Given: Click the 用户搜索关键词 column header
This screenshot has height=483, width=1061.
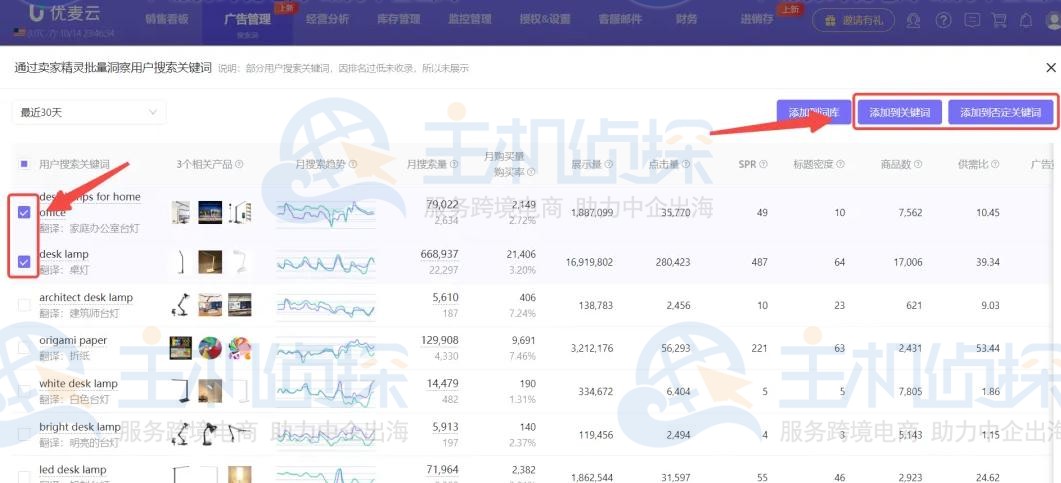Looking at the screenshot, I should pyautogui.click(x=74, y=164).
